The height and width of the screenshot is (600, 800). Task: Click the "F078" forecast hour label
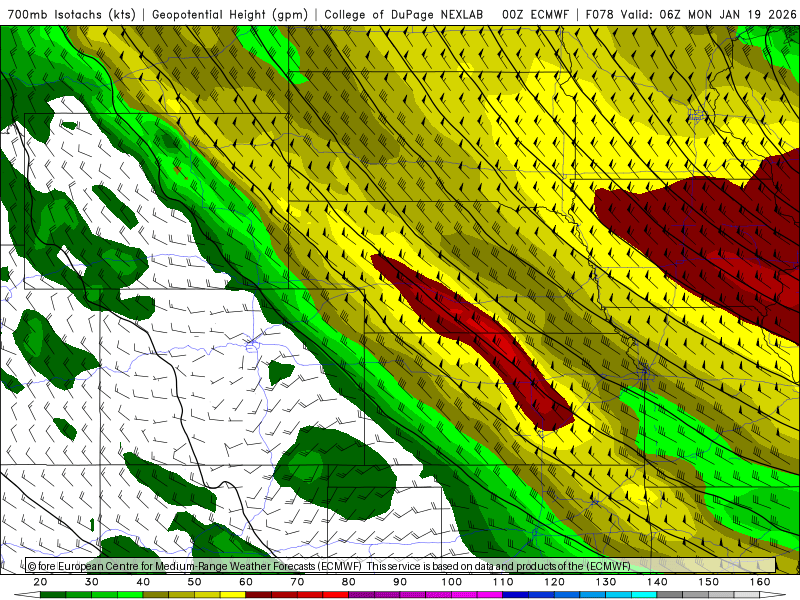click(x=600, y=14)
